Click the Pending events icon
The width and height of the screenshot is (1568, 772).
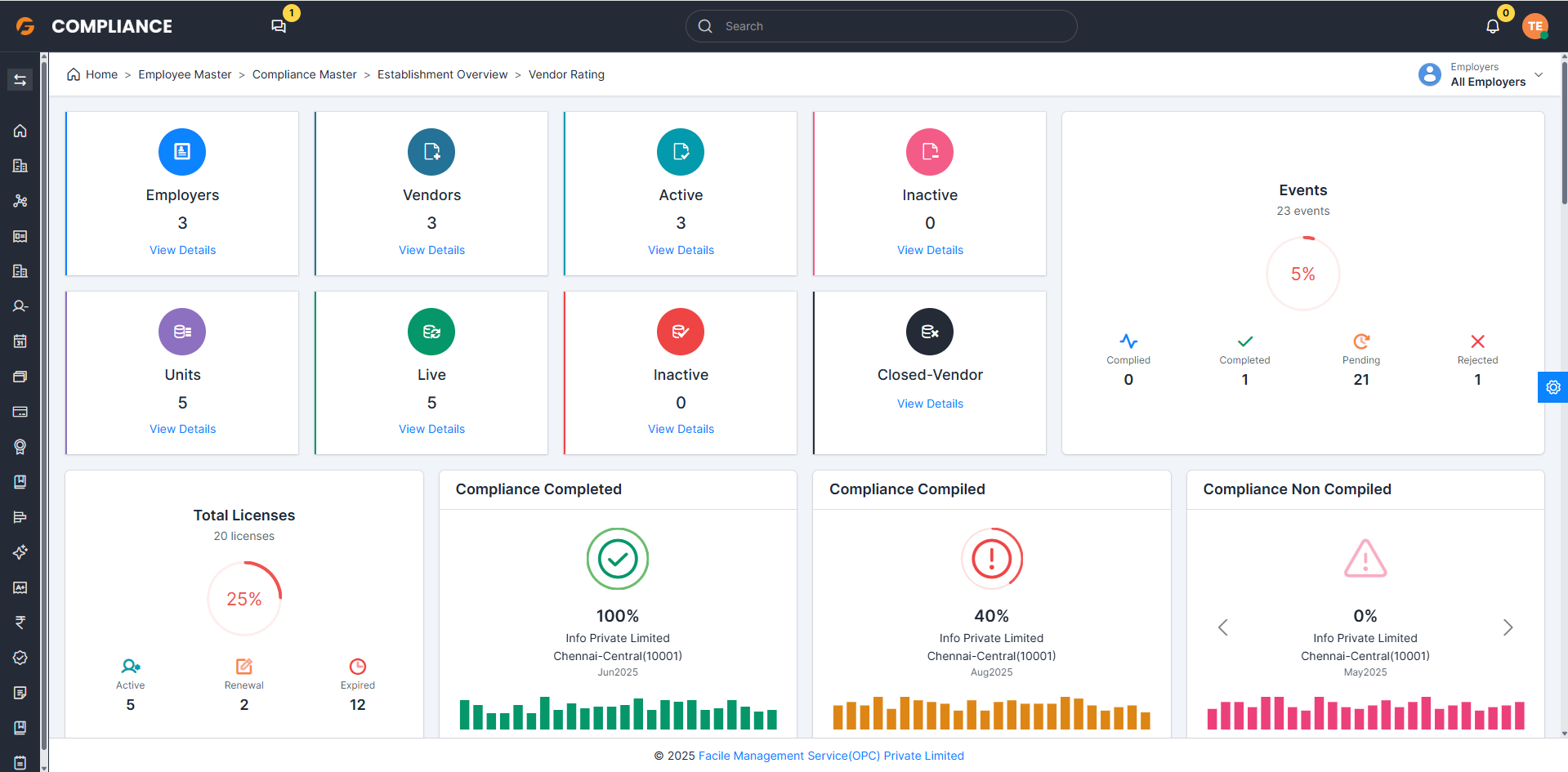[1361, 341]
